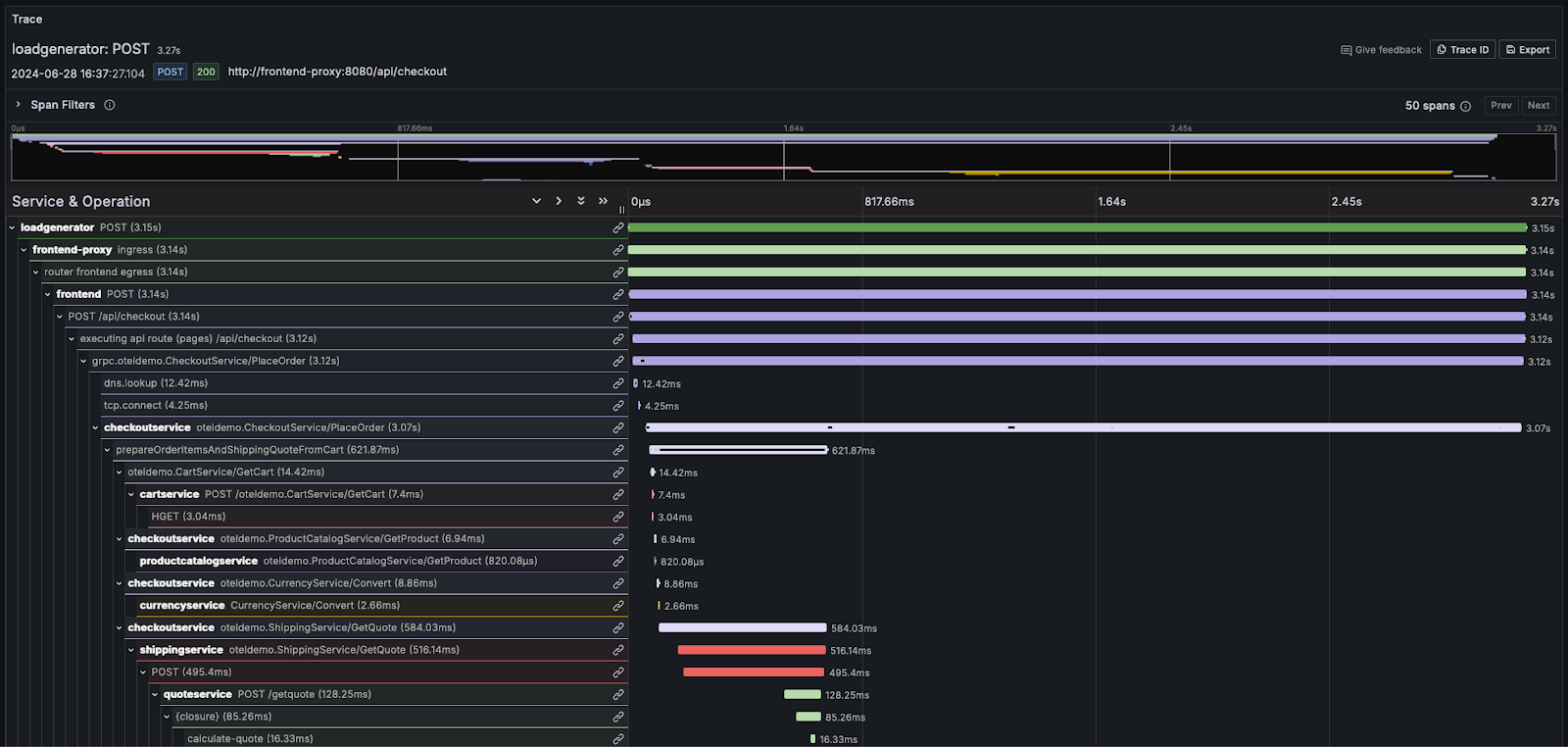Collapse the checkoutservice PlaceOrder span tree
The height and width of the screenshot is (747, 1568).
coord(96,427)
